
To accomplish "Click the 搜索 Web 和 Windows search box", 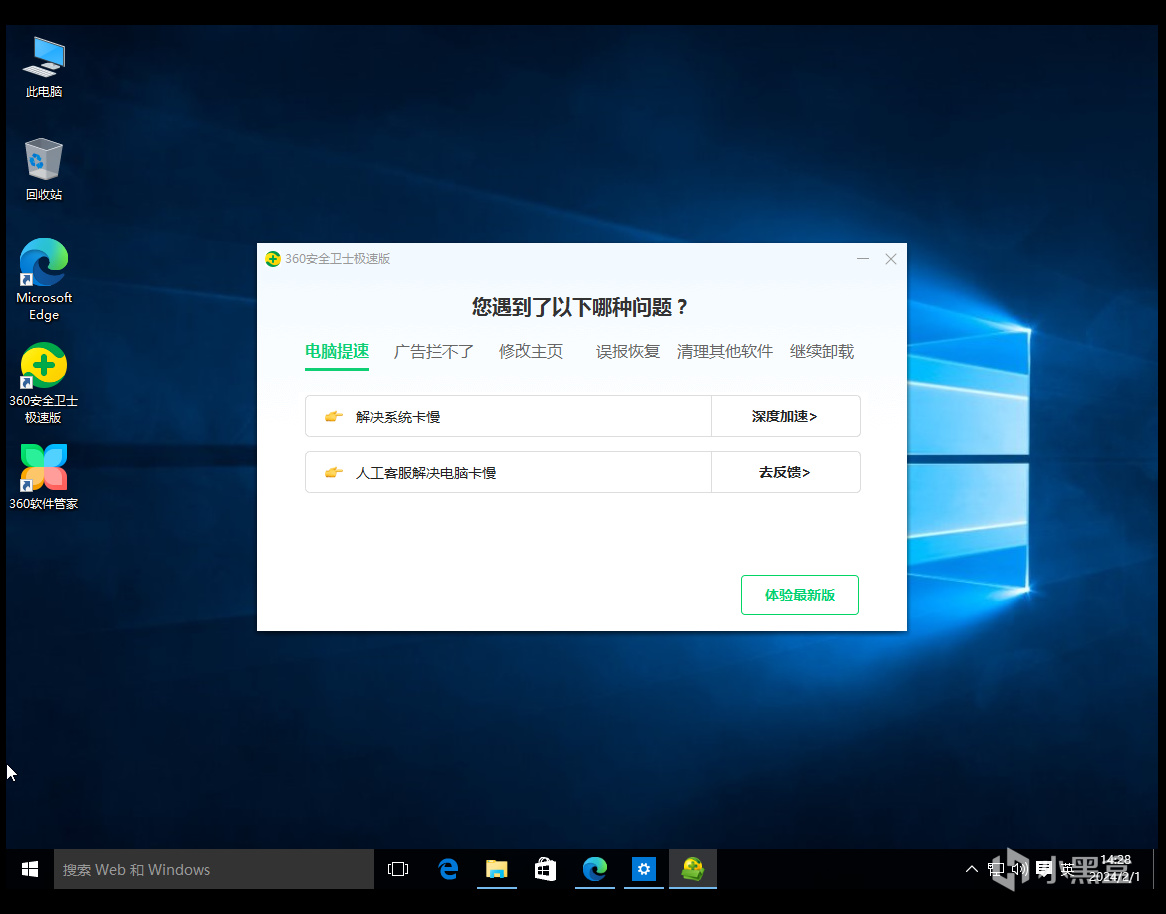I will 214,869.
